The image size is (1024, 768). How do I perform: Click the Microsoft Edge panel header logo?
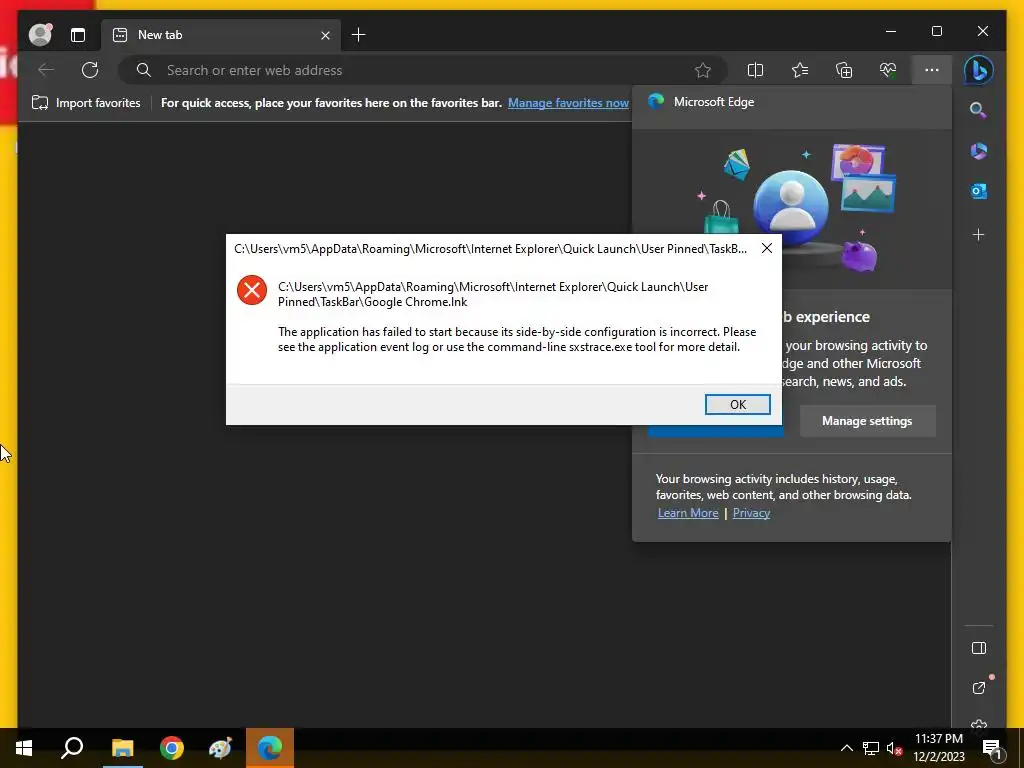tap(656, 101)
